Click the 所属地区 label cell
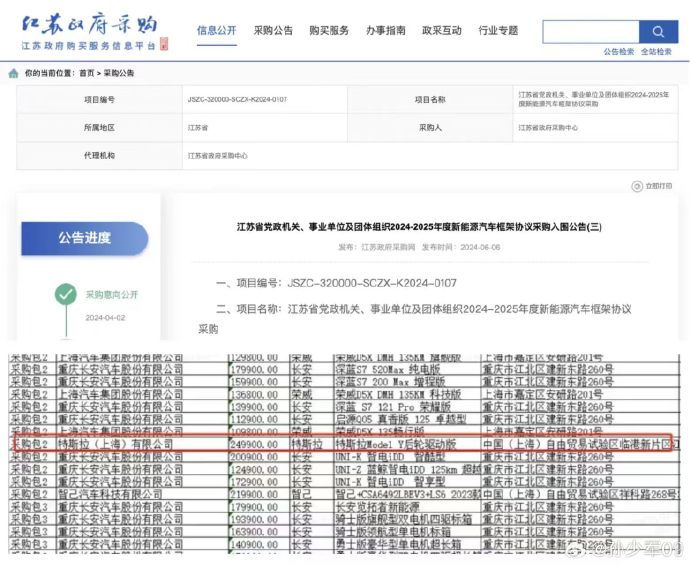Screen dimensions: 690x565 (99, 128)
